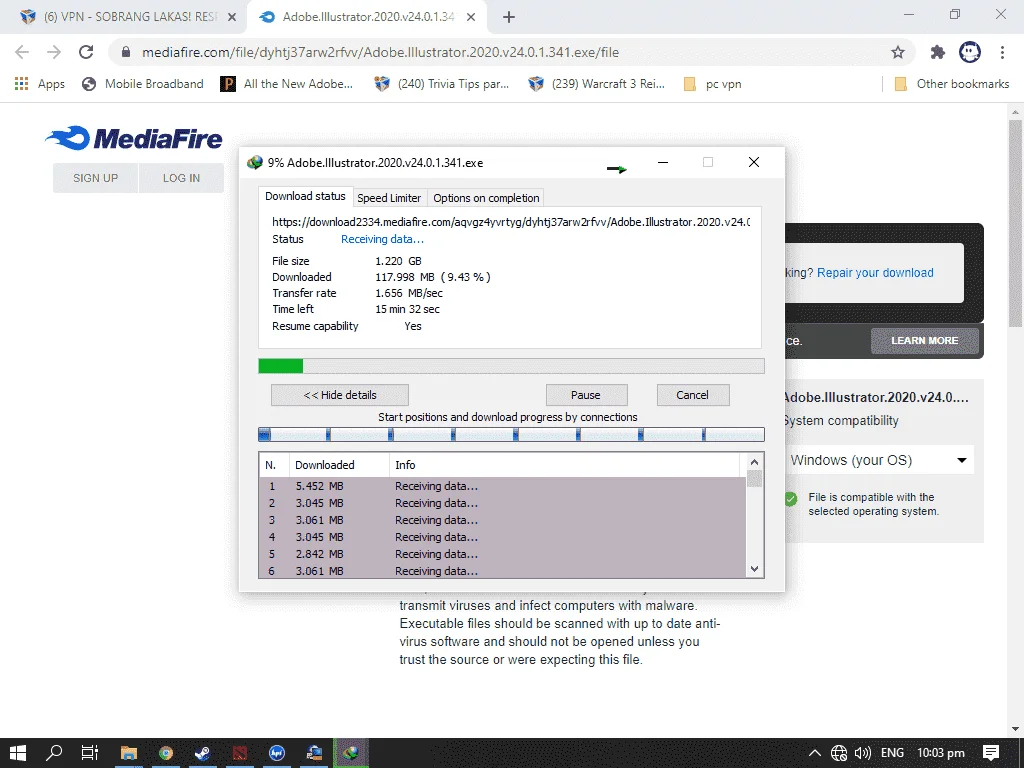Click connections list scroll down arrow
Screen dimensions: 1024x768
click(x=754, y=569)
